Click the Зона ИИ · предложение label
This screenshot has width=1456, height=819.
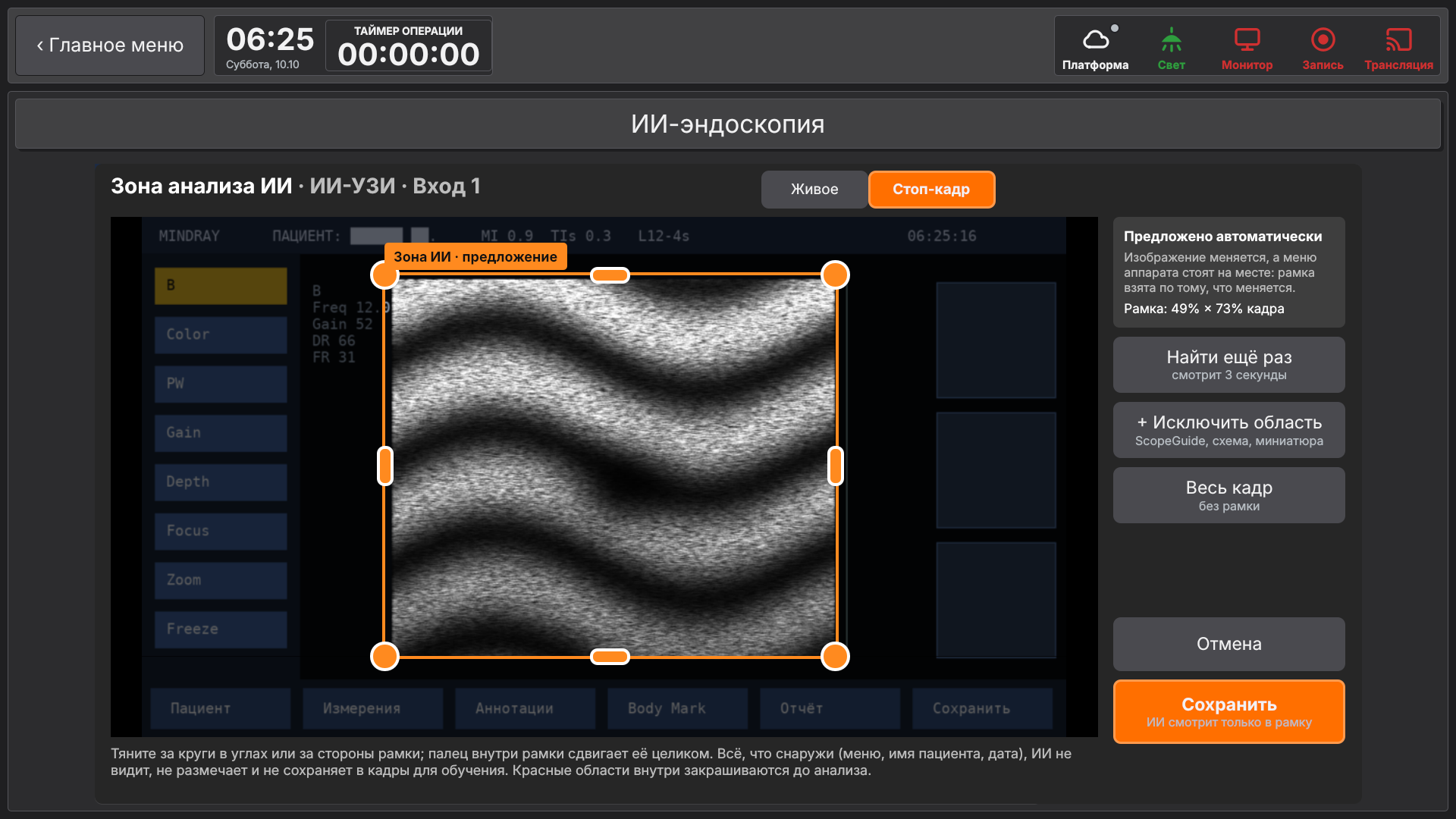(475, 256)
